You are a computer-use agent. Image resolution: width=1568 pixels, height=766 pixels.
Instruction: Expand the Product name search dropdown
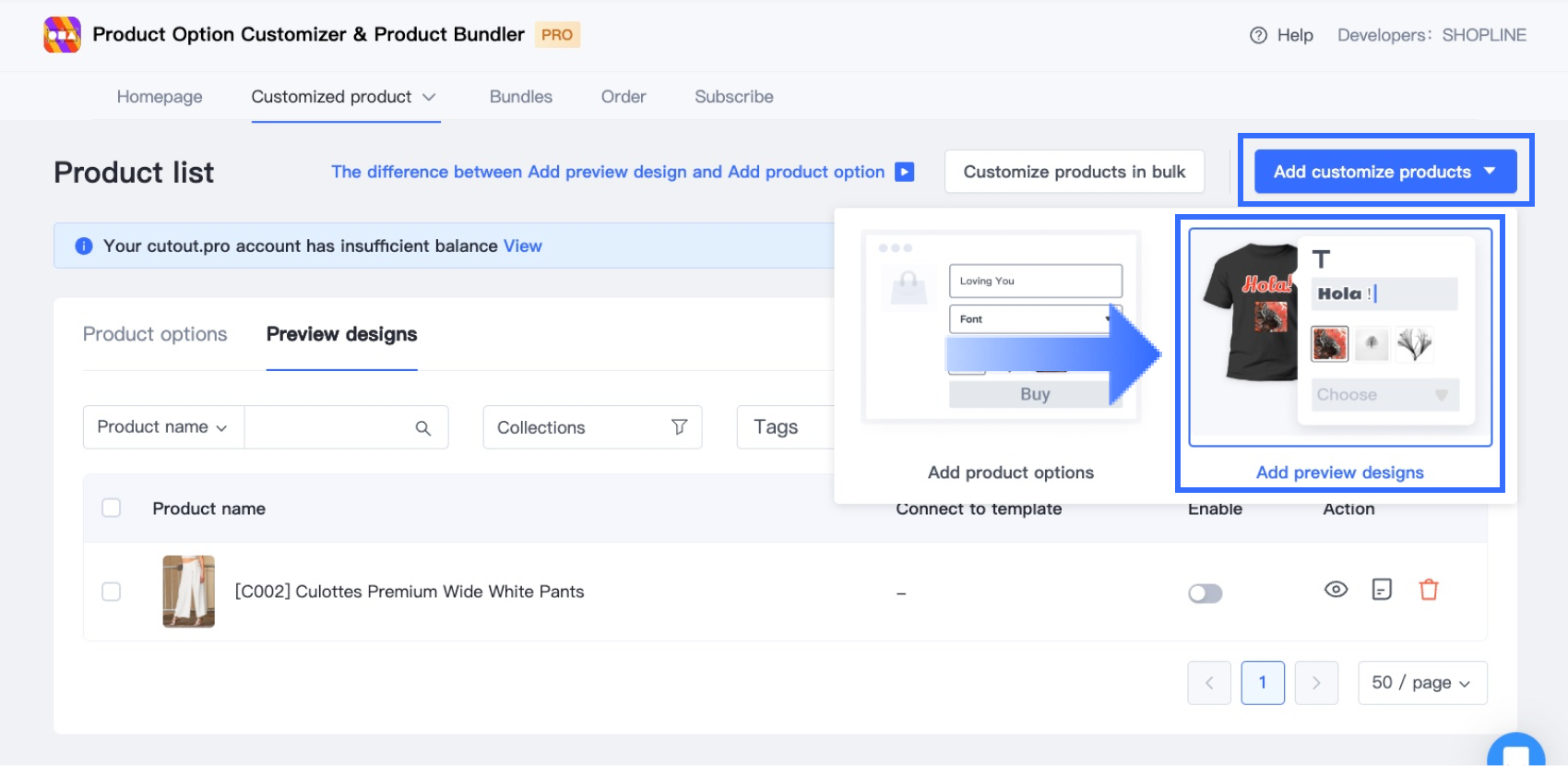[163, 427]
